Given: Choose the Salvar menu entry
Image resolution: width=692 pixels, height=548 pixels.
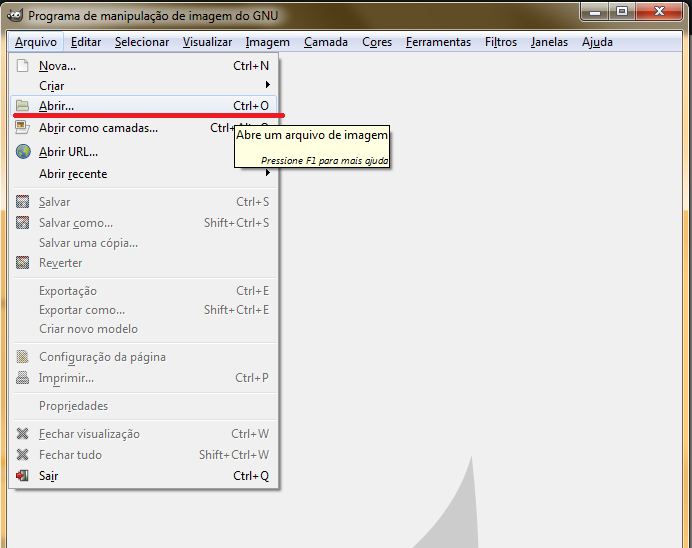Looking at the screenshot, I should tap(143, 202).
